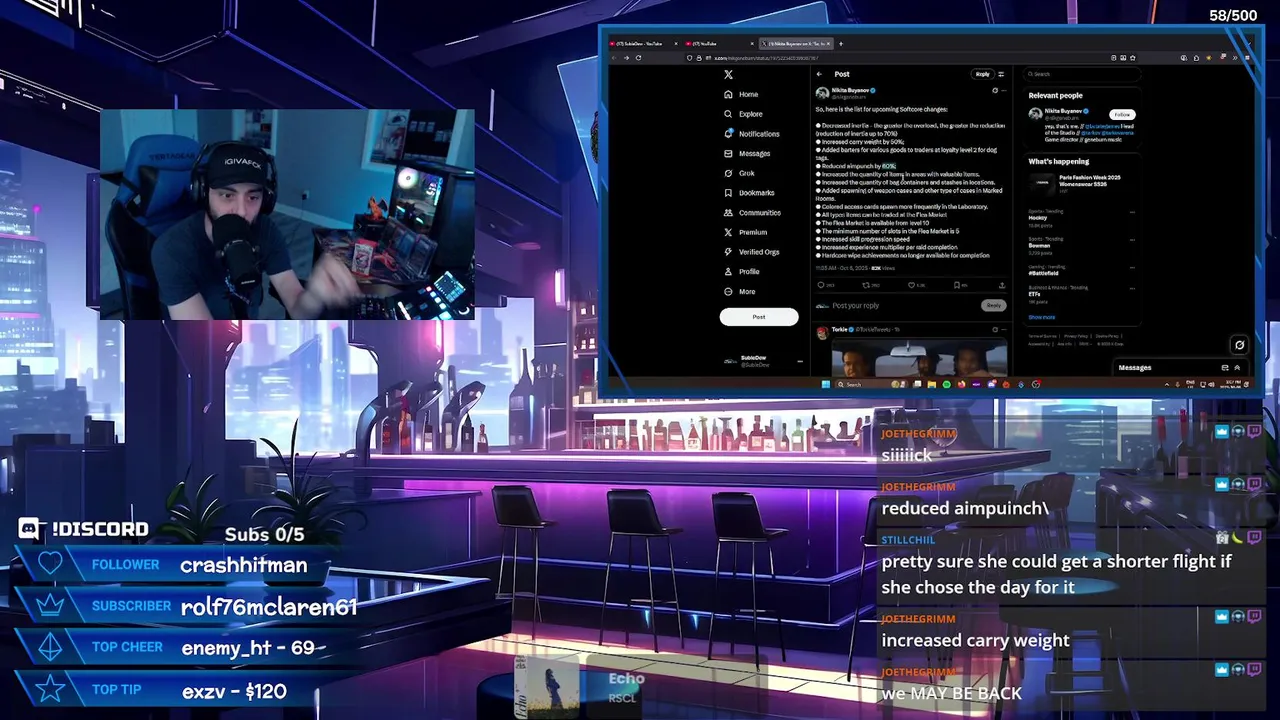Reload the page in the browser toolbar

click(x=638, y=58)
